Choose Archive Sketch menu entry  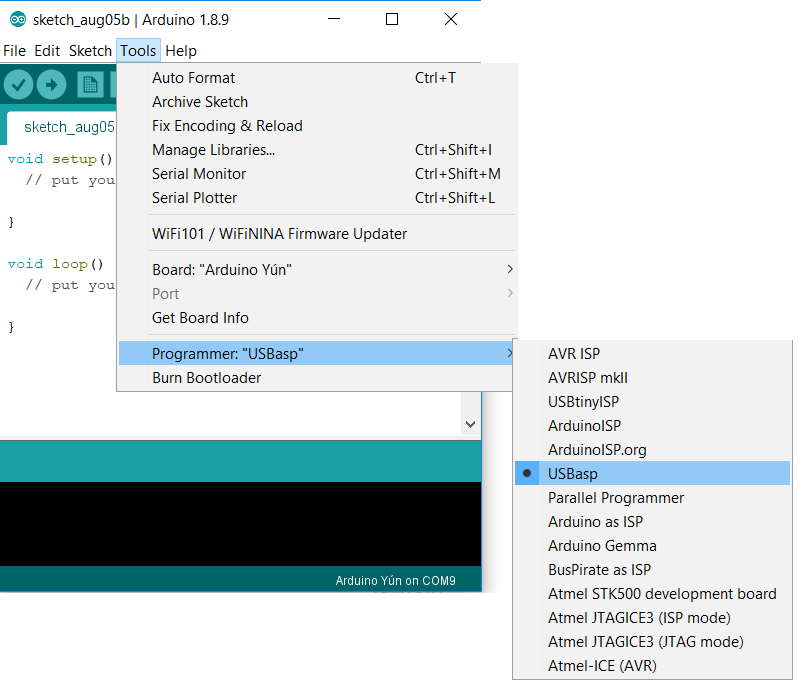pos(316,102)
